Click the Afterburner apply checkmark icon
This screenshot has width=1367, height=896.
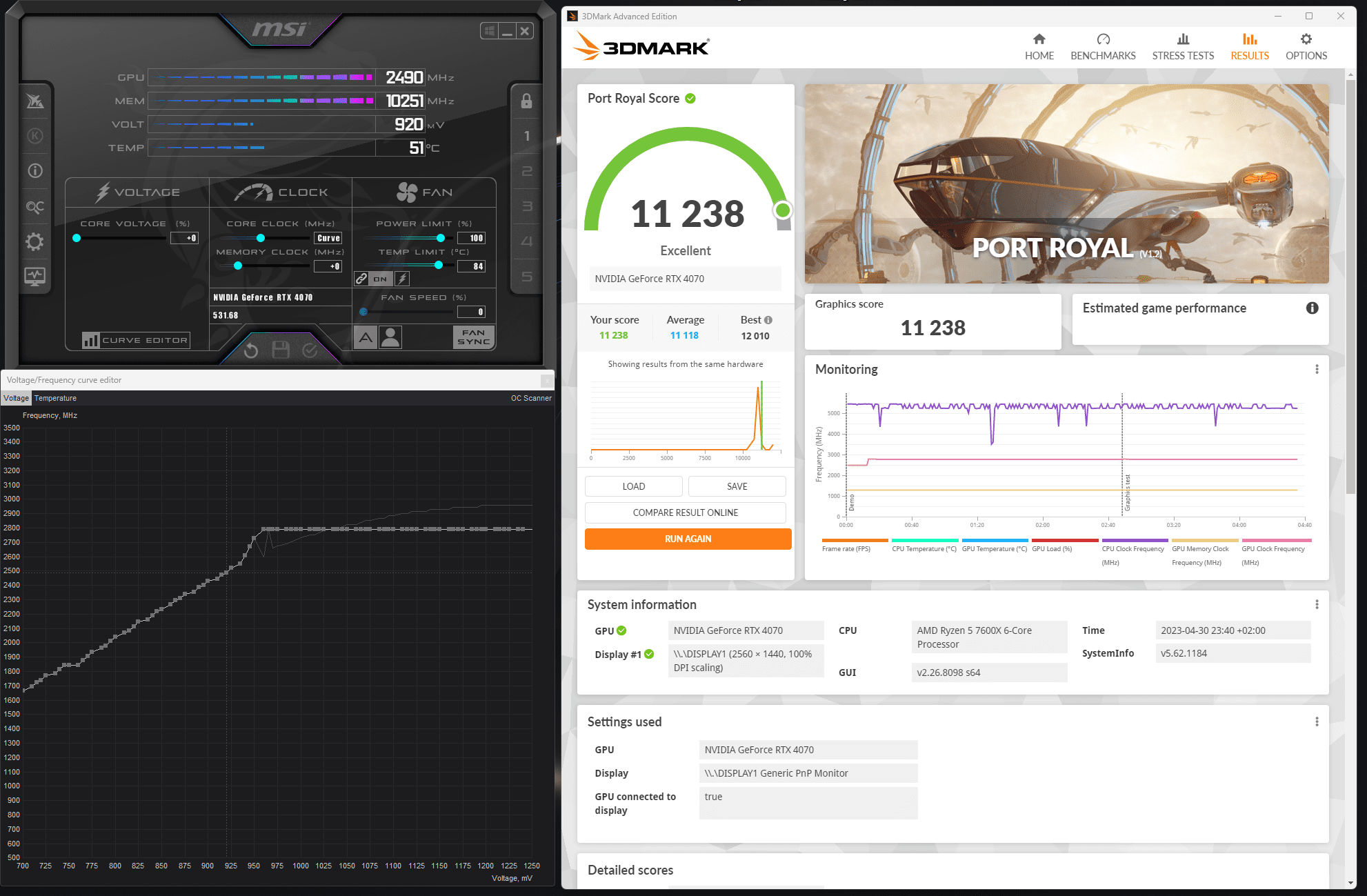tap(310, 350)
